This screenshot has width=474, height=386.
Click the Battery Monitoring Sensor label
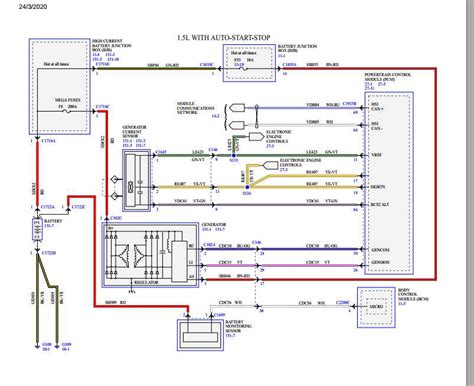239,326
